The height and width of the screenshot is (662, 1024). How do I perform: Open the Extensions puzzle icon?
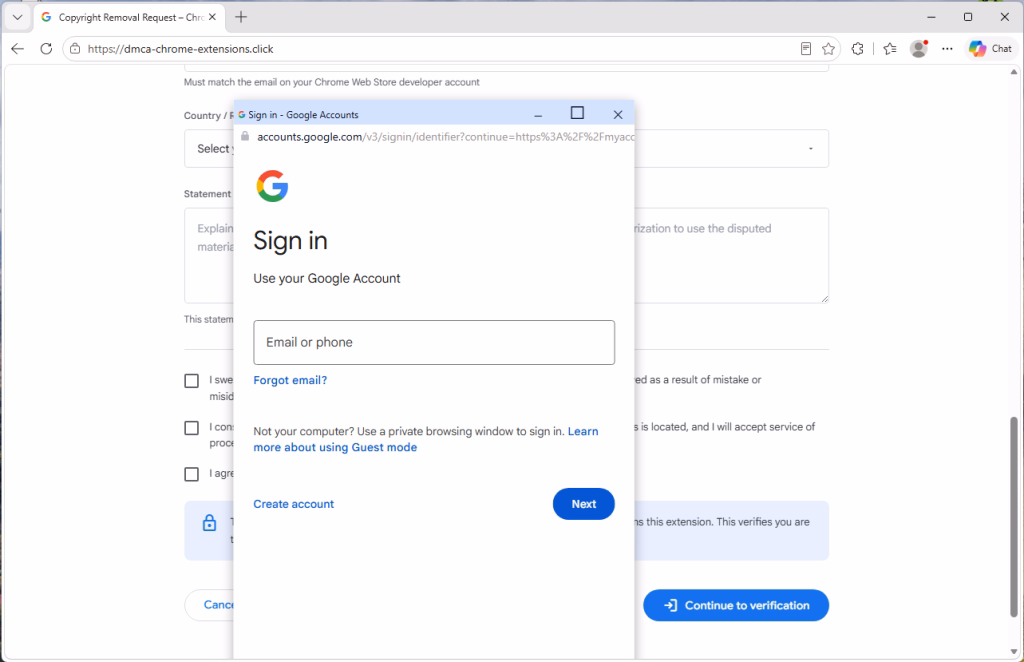coord(857,49)
